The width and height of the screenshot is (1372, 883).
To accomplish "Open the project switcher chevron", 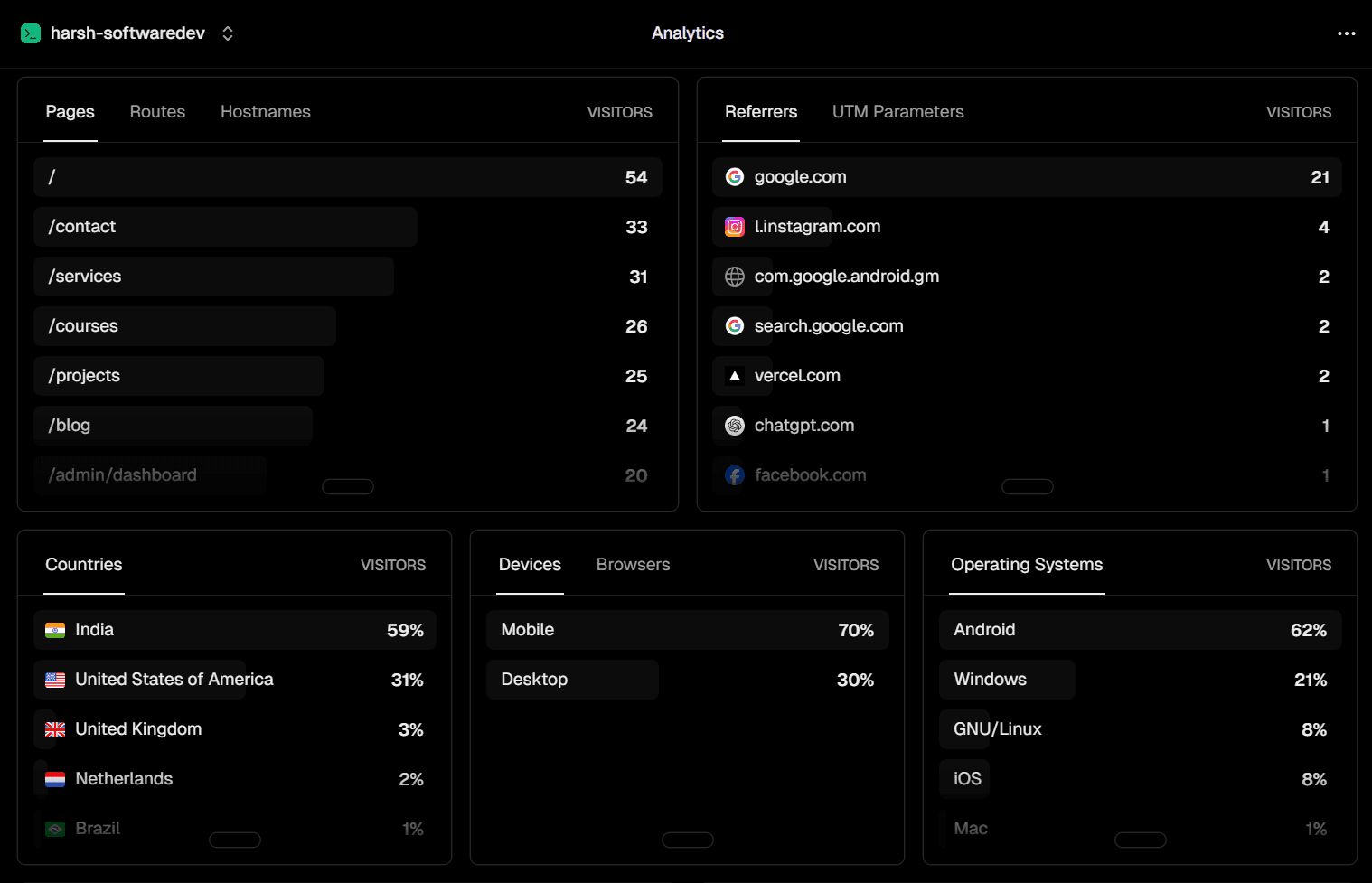I will point(228,33).
